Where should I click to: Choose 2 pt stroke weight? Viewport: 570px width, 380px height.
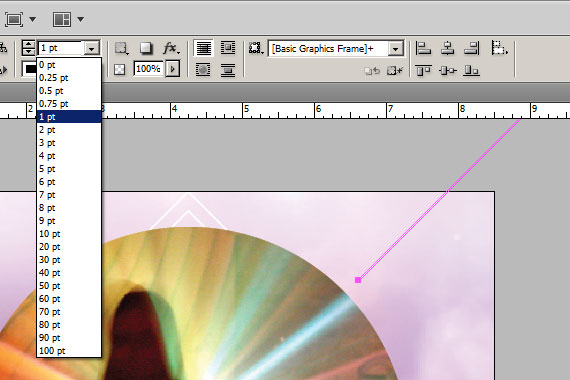point(69,130)
